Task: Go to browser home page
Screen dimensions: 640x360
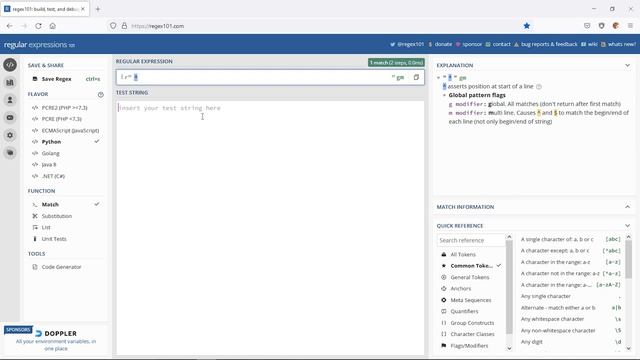Action: point(53,26)
